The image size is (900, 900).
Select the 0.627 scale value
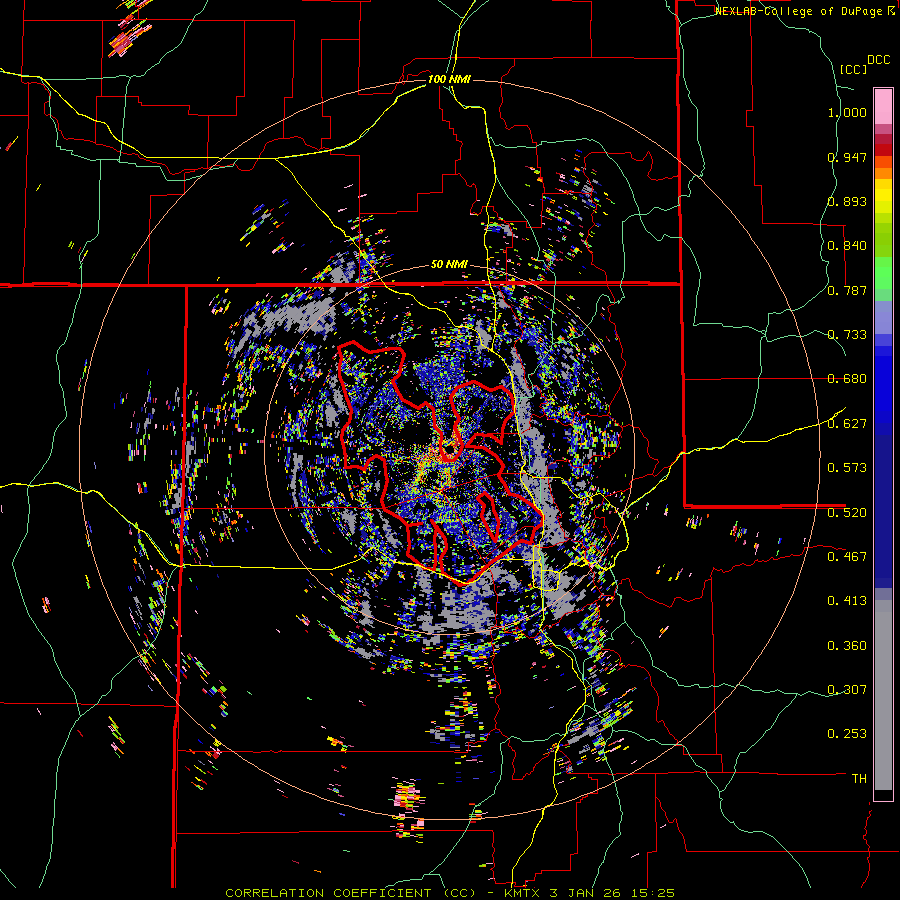pyautogui.click(x=847, y=424)
